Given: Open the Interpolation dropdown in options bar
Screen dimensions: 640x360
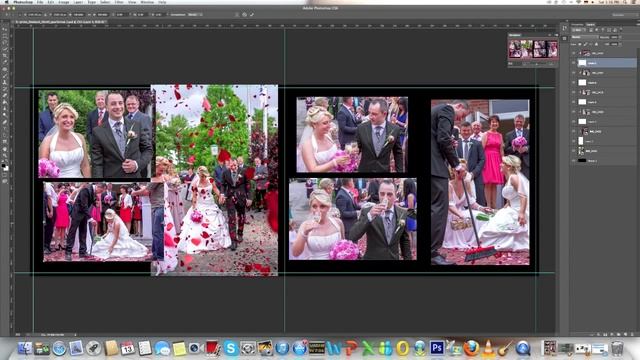Looking at the screenshot, I should 195,14.
